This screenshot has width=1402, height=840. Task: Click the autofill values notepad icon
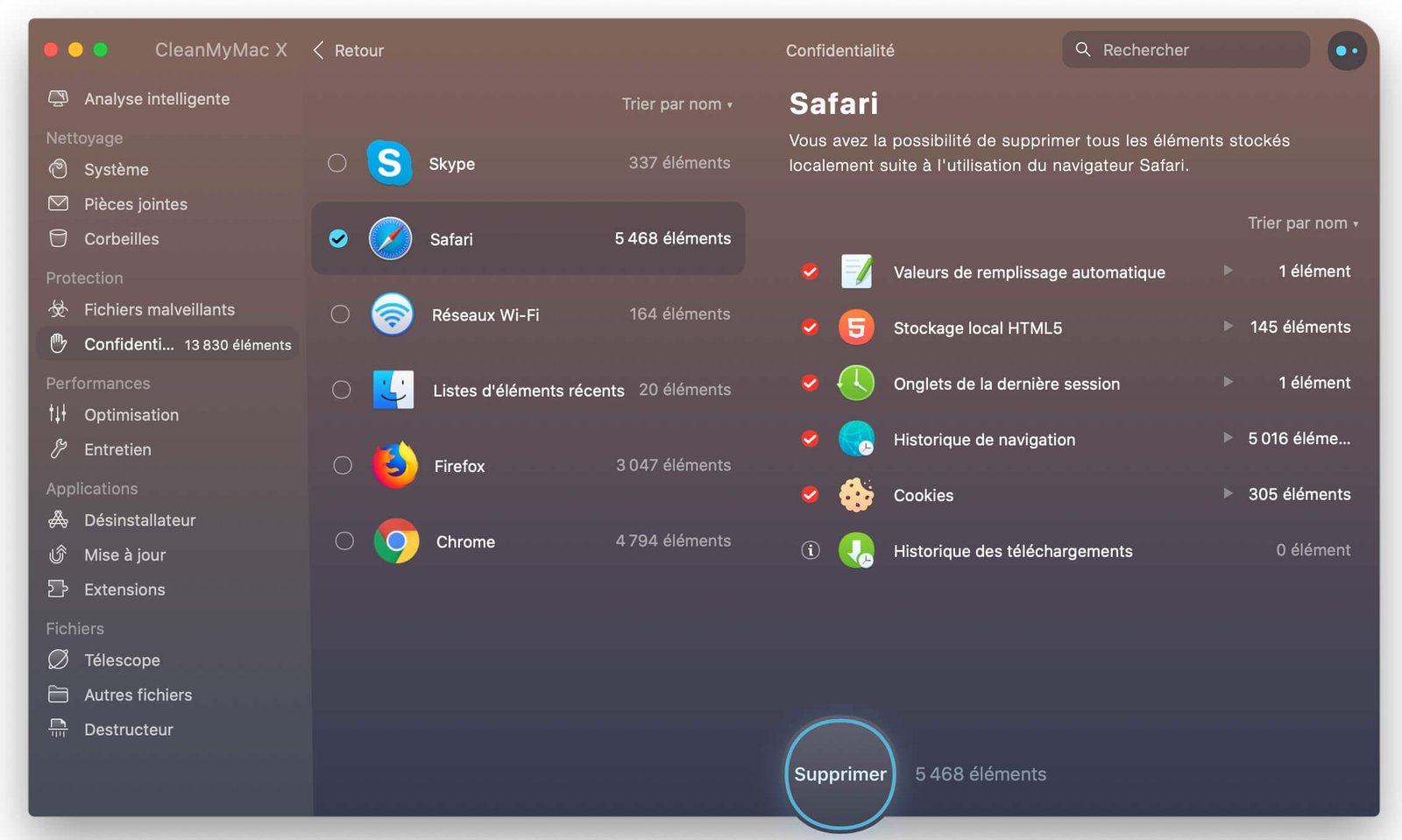point(856,272)
